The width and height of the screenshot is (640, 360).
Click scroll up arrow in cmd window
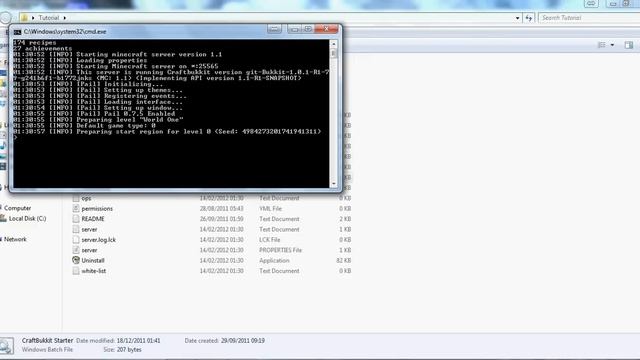(x=333, y=44)
